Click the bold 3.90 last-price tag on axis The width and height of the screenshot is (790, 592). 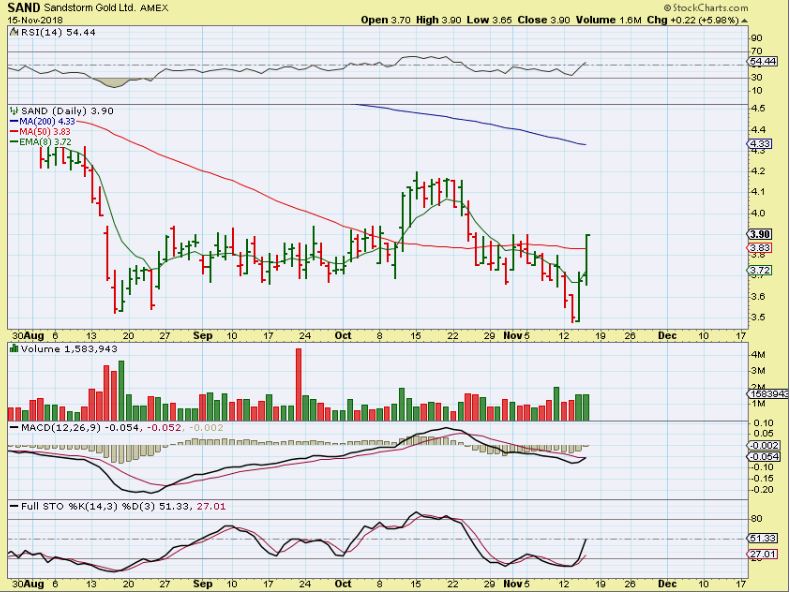(759, 234)
